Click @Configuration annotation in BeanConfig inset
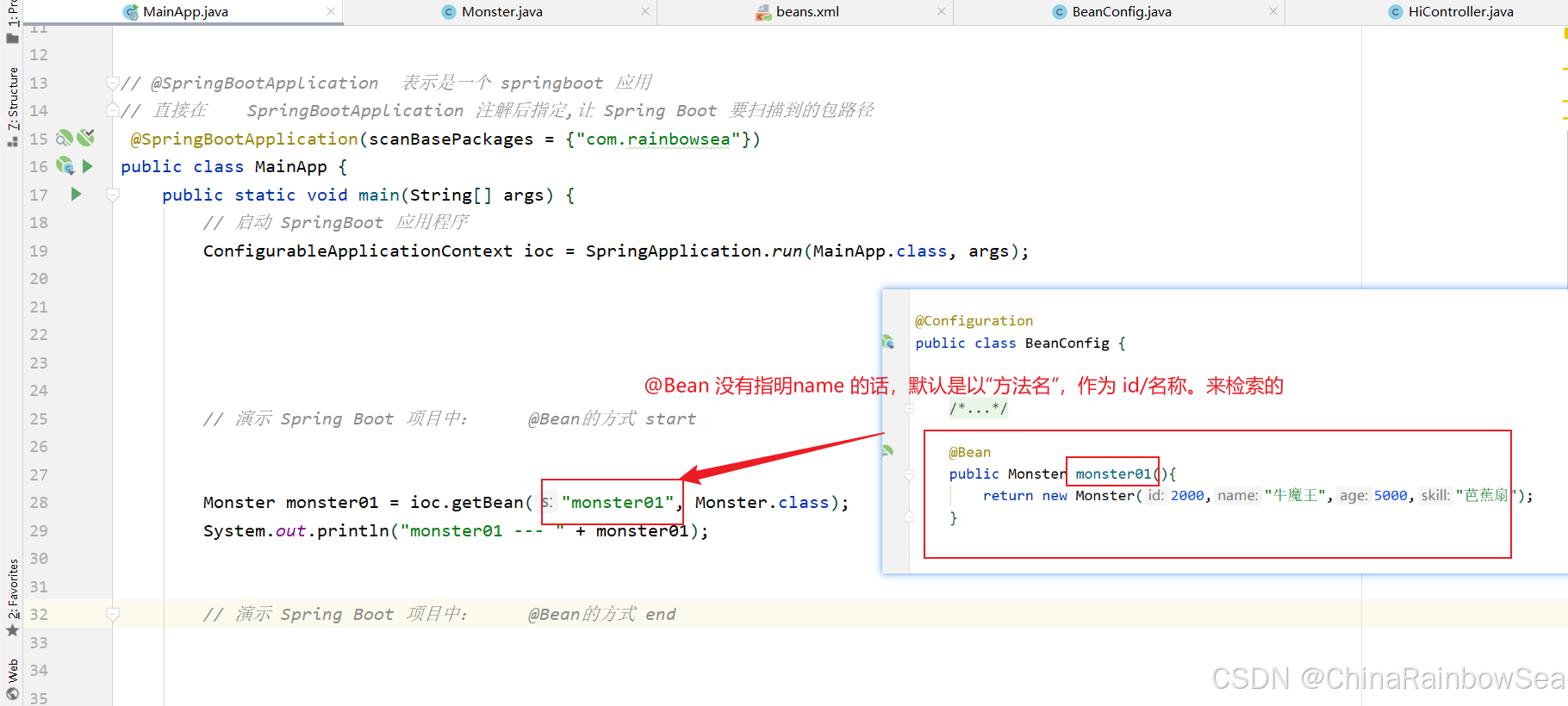The height and width of the screenshot is (706, 1568). tap(974, 320)
